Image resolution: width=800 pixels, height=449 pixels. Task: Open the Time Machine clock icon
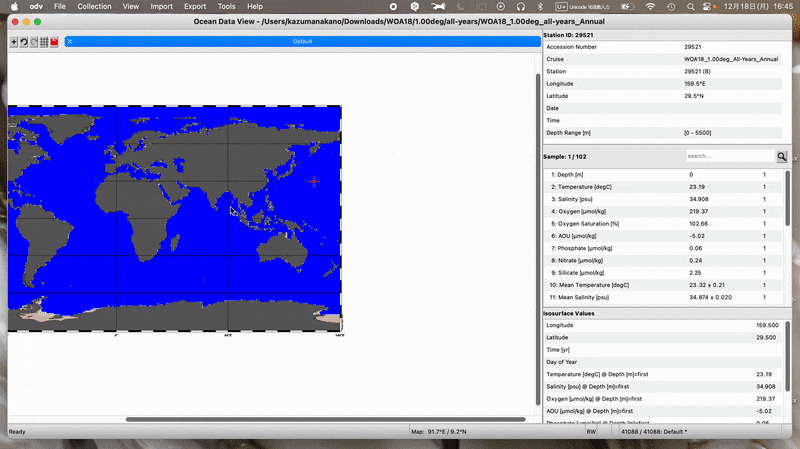(x=671, y=7)
